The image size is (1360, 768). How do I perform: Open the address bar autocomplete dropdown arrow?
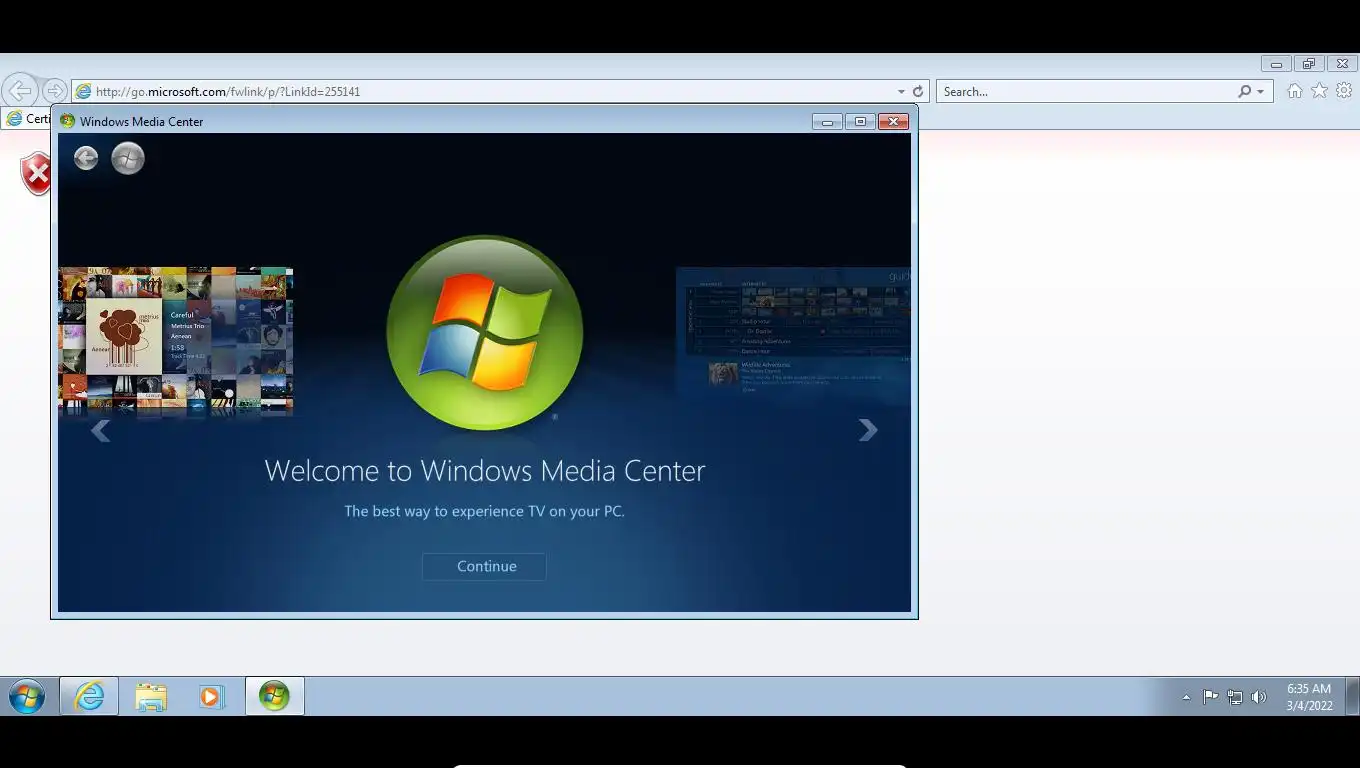(901, 91)
